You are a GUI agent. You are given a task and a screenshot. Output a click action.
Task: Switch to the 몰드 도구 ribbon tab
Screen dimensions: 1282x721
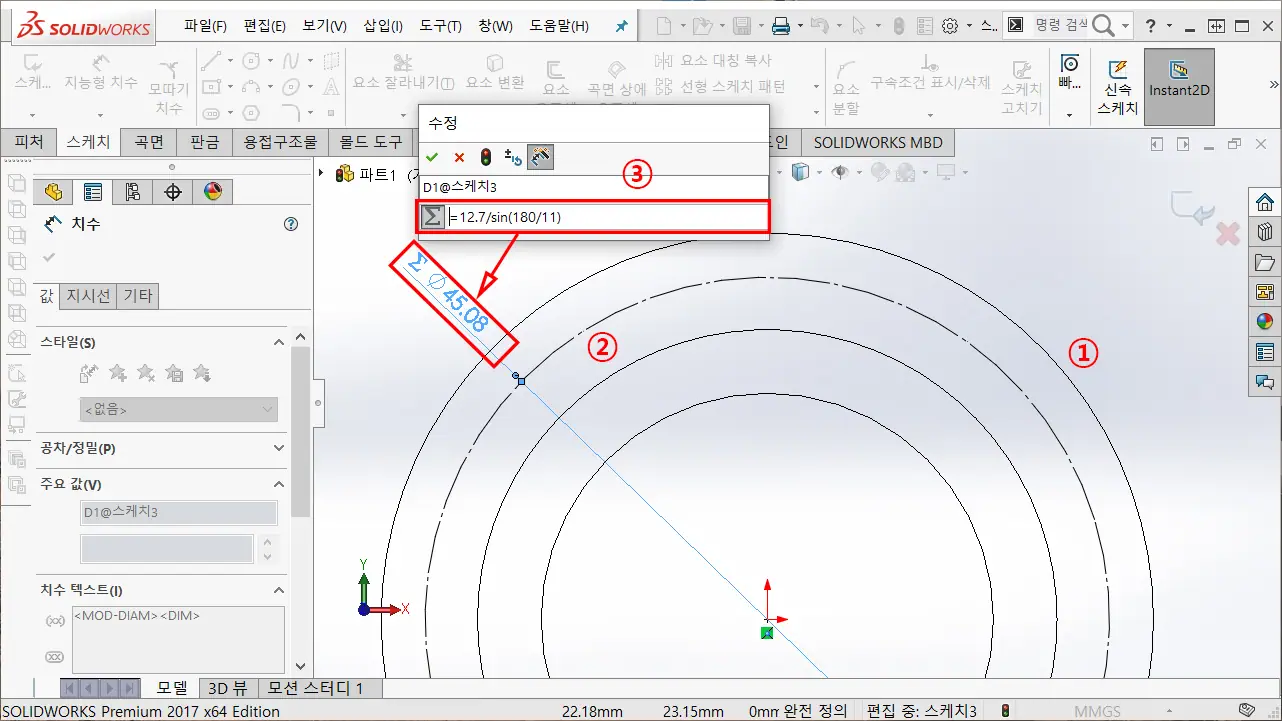(371, 142)
